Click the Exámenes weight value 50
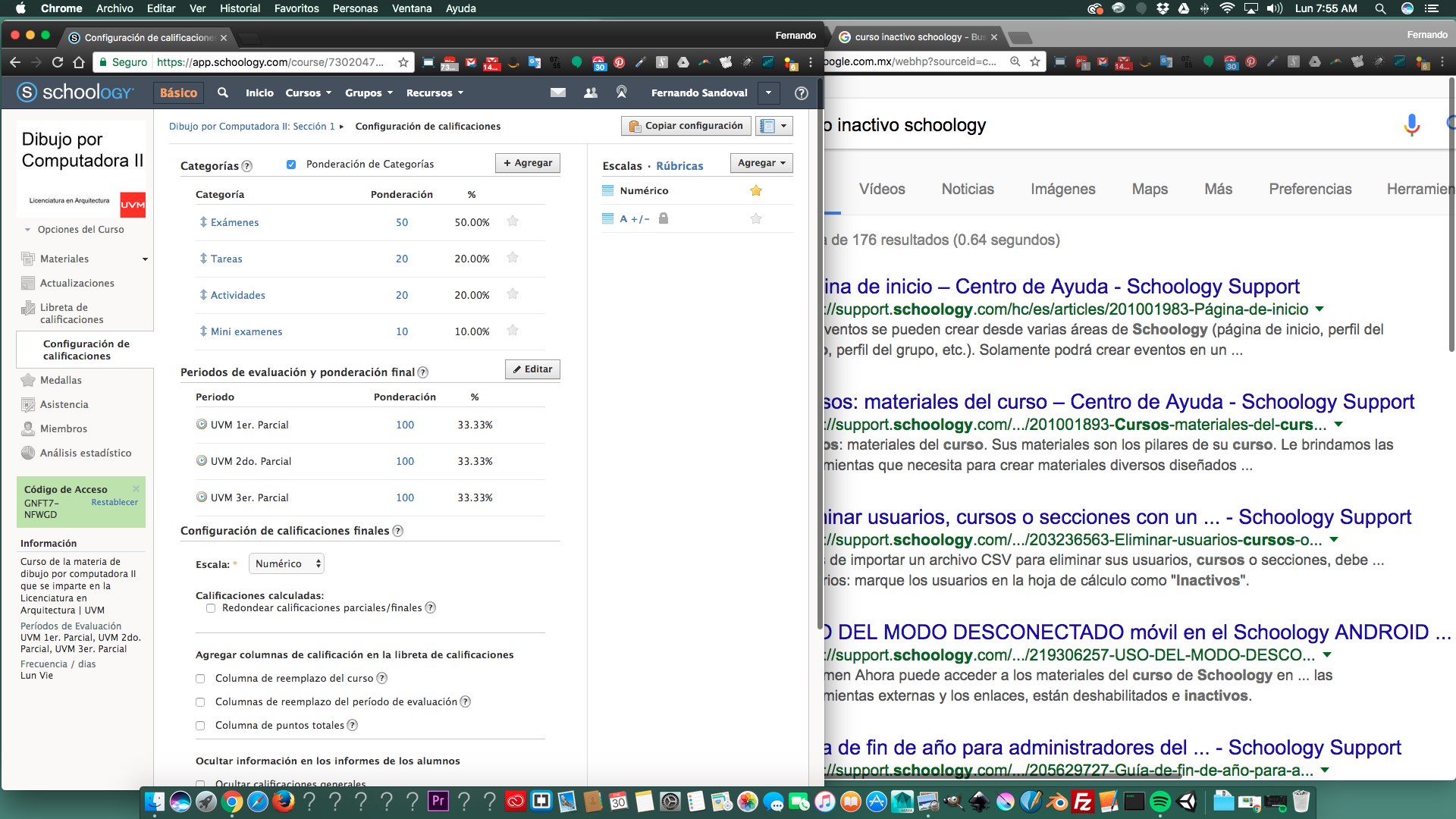Viewport: 1456px width, 819px height. 402,222
